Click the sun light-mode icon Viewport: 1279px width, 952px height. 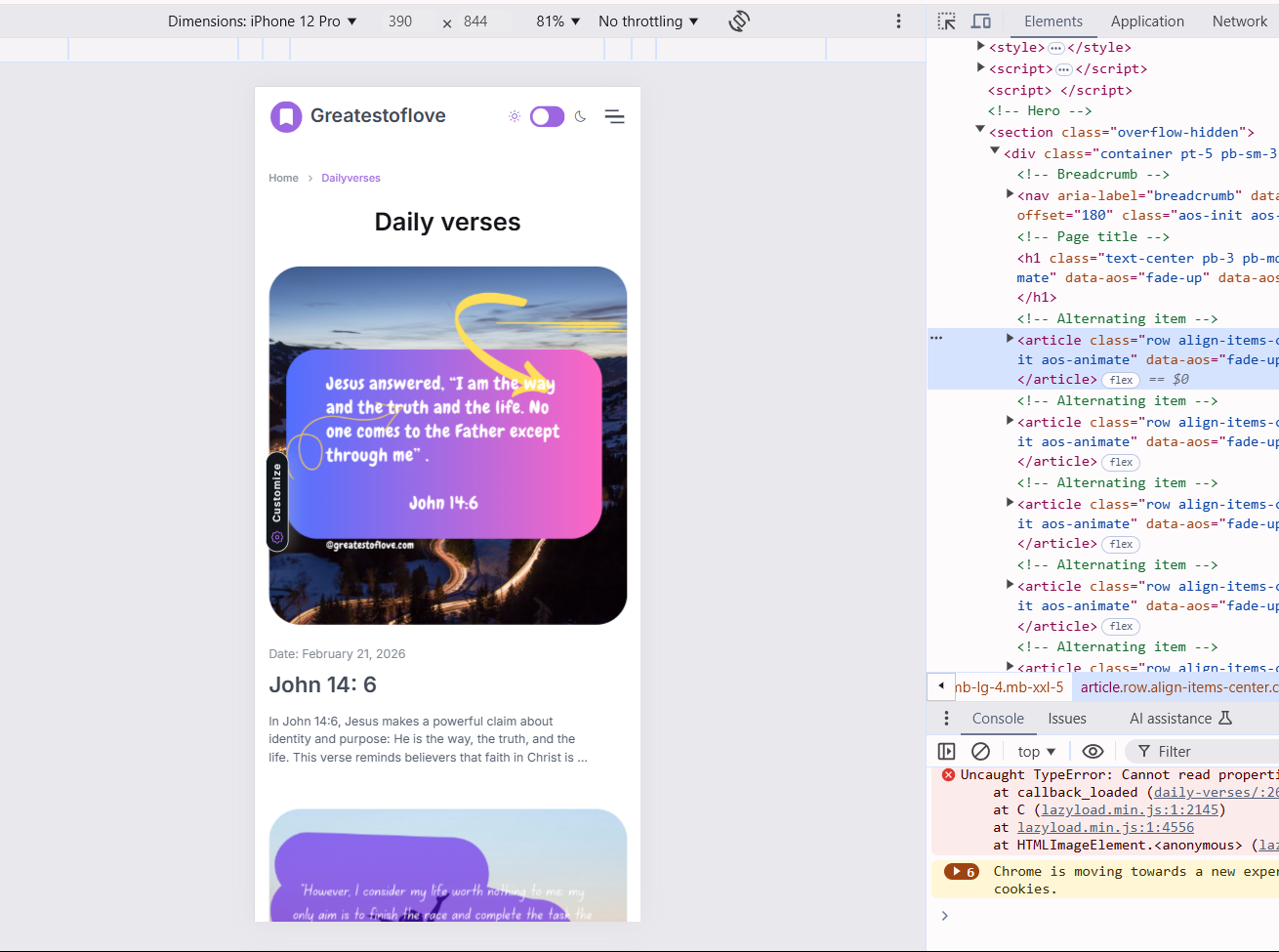[514, 116]
